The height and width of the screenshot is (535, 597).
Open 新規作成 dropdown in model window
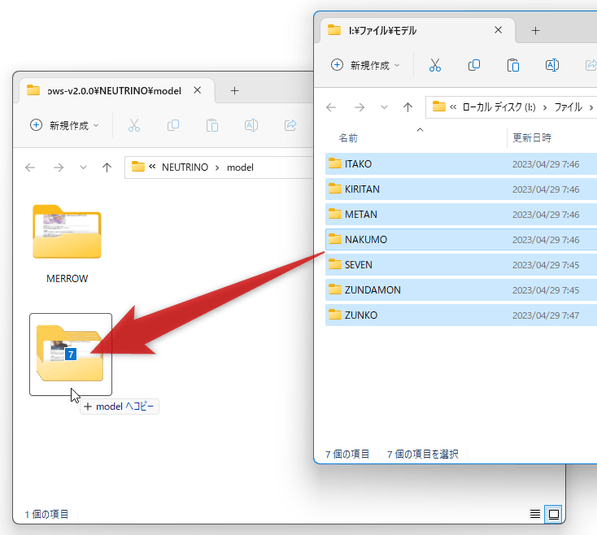coord(64,125)
